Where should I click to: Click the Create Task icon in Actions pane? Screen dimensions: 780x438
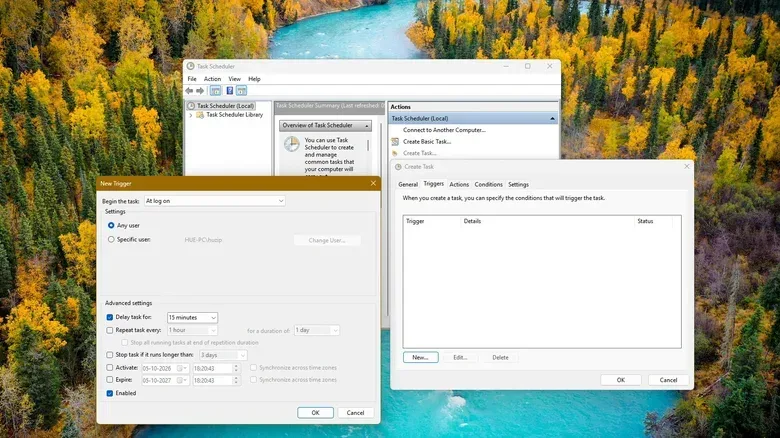(x=395, y=153)
